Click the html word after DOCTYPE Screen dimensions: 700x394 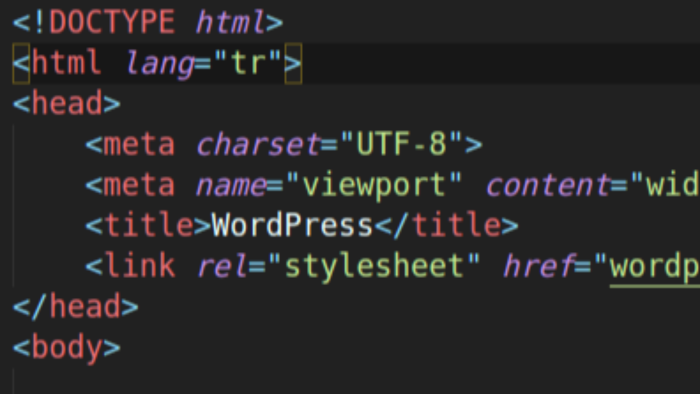pos(230,22)
